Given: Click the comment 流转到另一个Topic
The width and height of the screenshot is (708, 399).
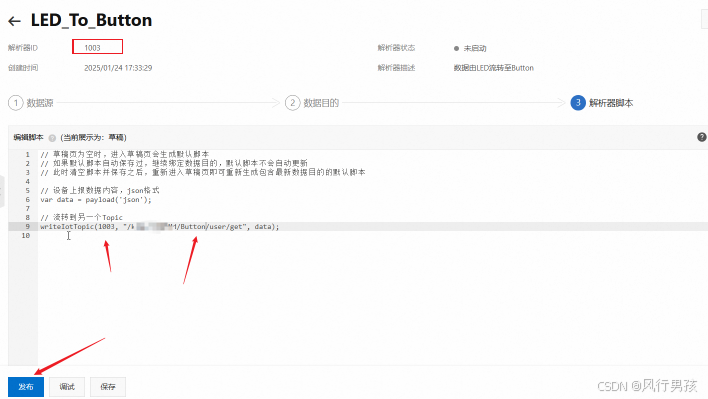Looking at the screenshot, I should coord(81,218).
